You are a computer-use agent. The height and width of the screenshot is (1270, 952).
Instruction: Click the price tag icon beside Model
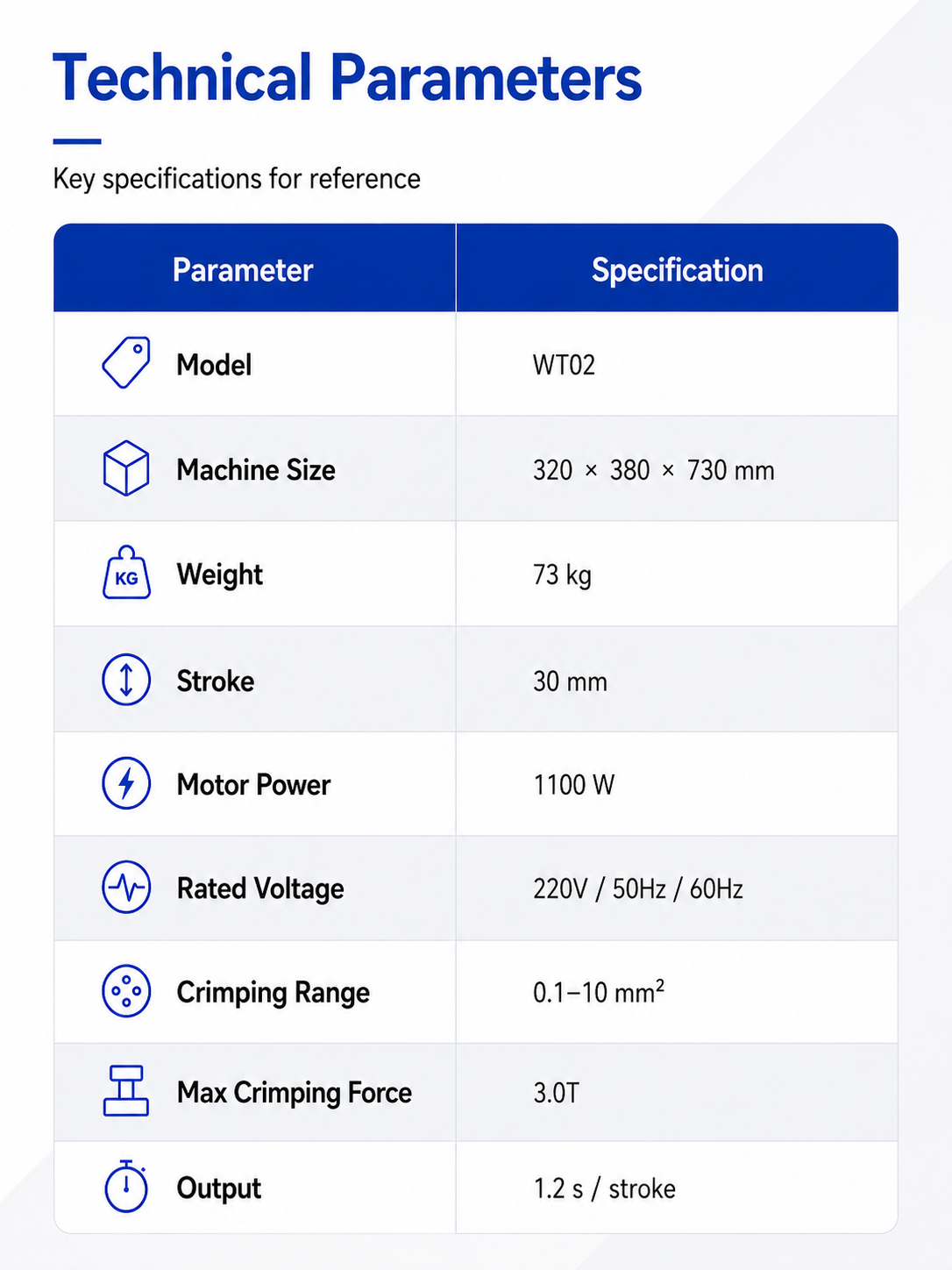pos(126,362)
